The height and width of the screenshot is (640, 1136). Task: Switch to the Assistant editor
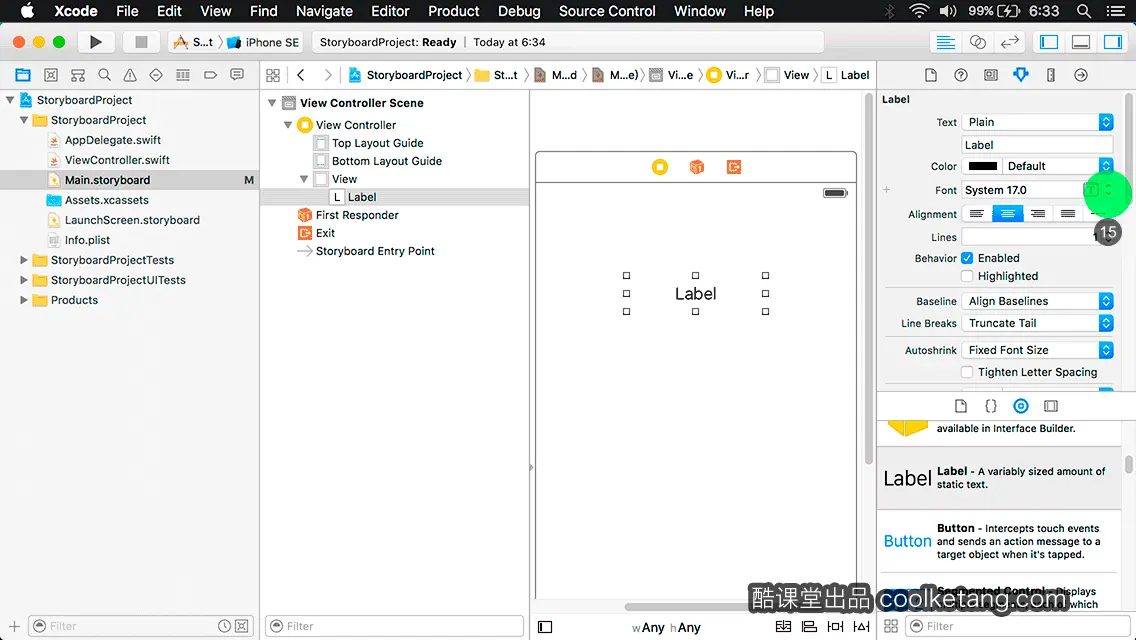click(x=977, y=42)
